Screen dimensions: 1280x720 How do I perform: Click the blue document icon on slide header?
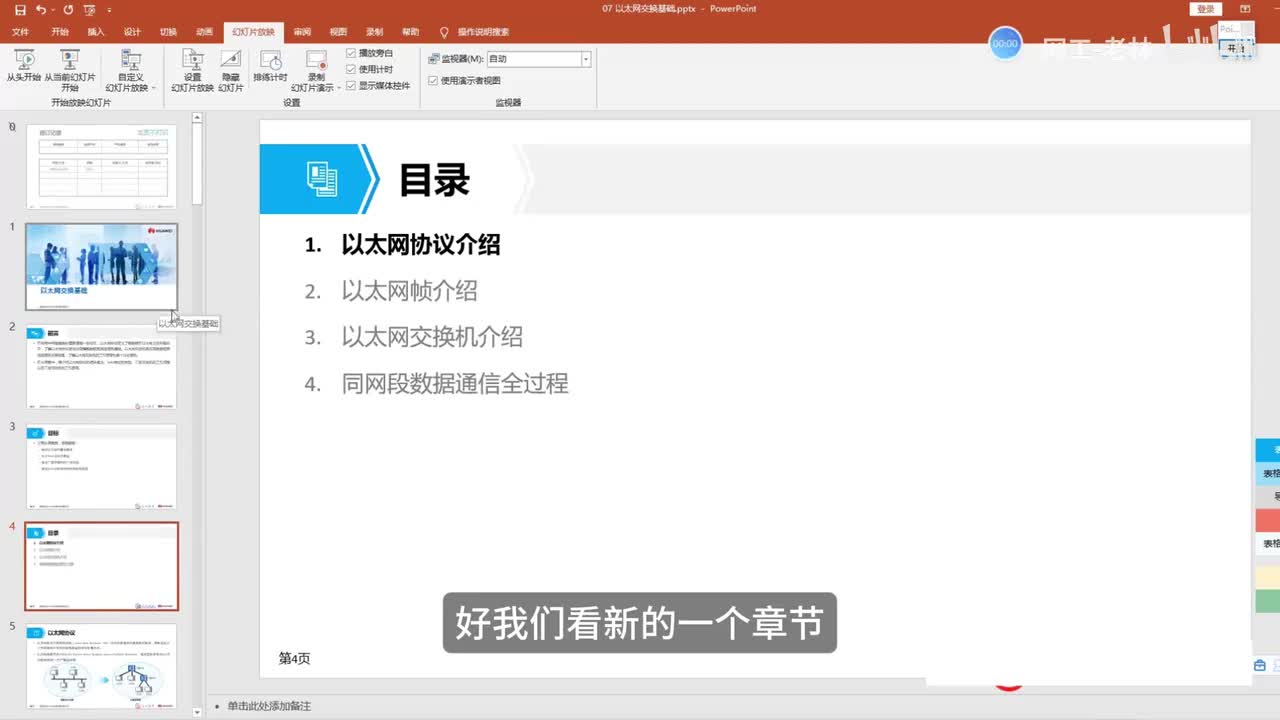click(x=322, y=179)
